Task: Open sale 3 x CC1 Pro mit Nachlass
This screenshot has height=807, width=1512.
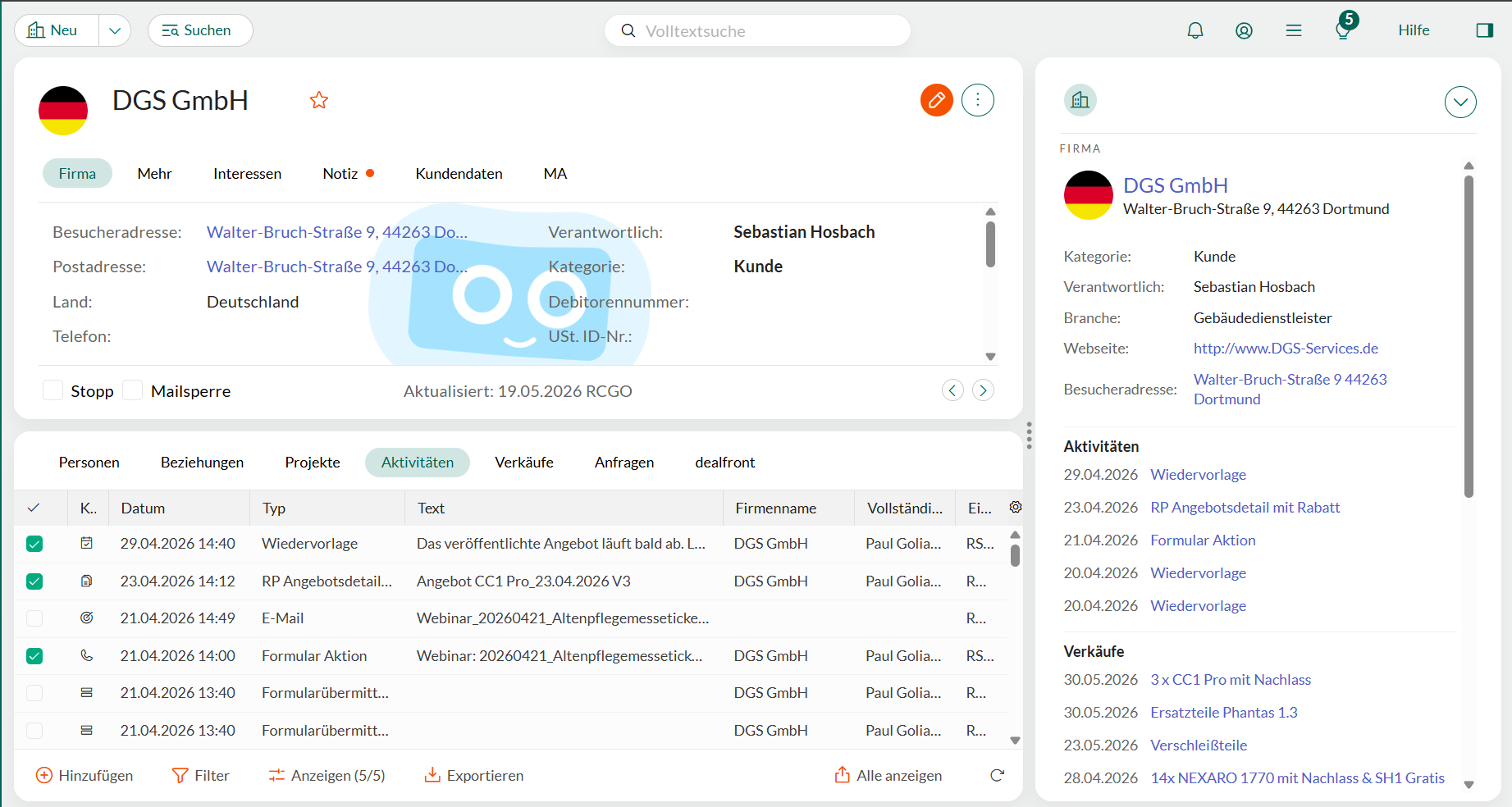Action: point(1231,680)
